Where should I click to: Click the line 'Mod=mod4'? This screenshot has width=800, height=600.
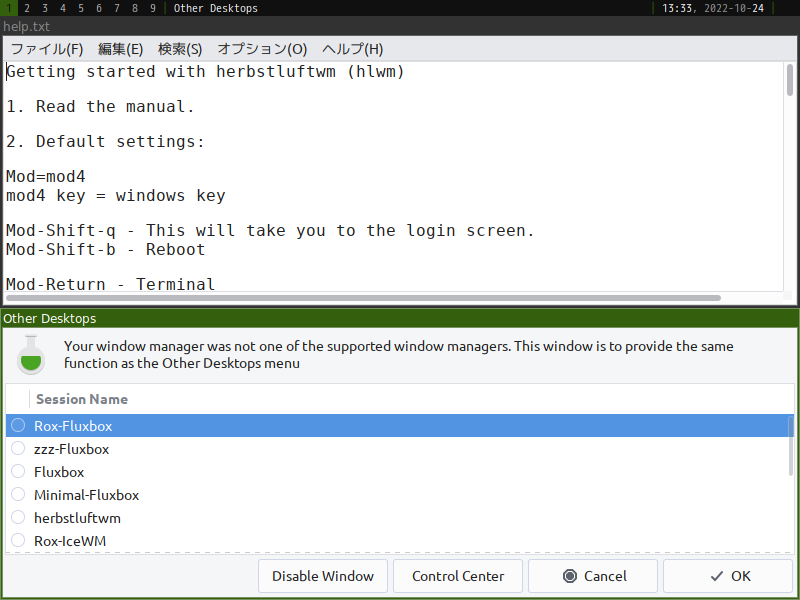tap(46, 177)
